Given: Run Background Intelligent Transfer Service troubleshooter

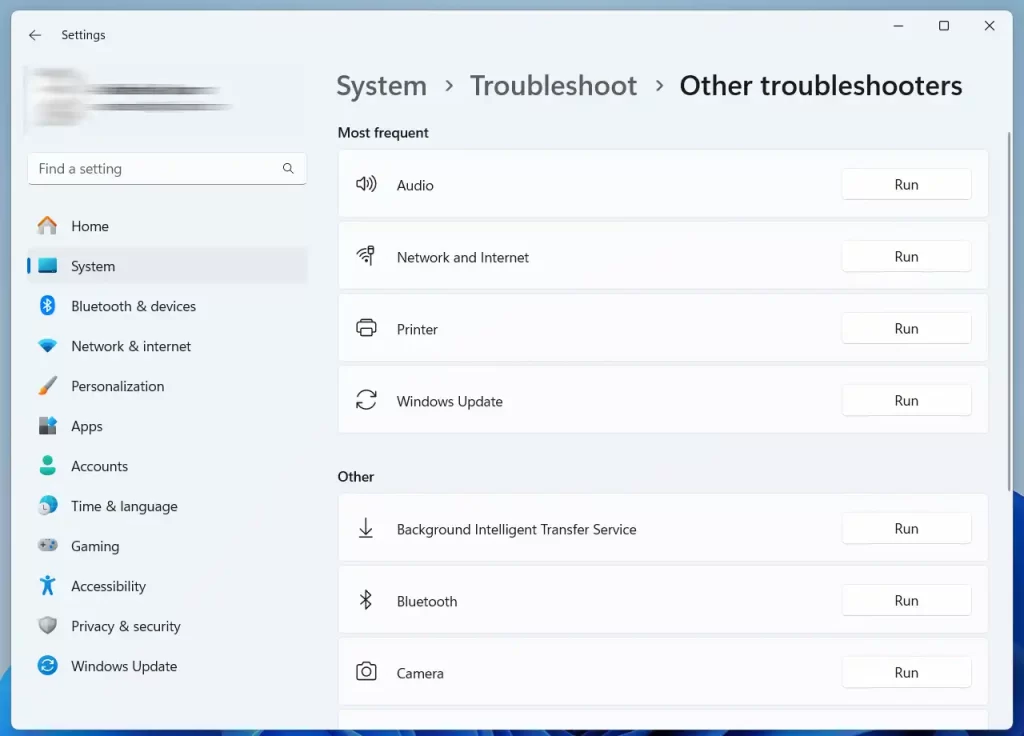Looking at the screenshot, I should coord(906,528).
